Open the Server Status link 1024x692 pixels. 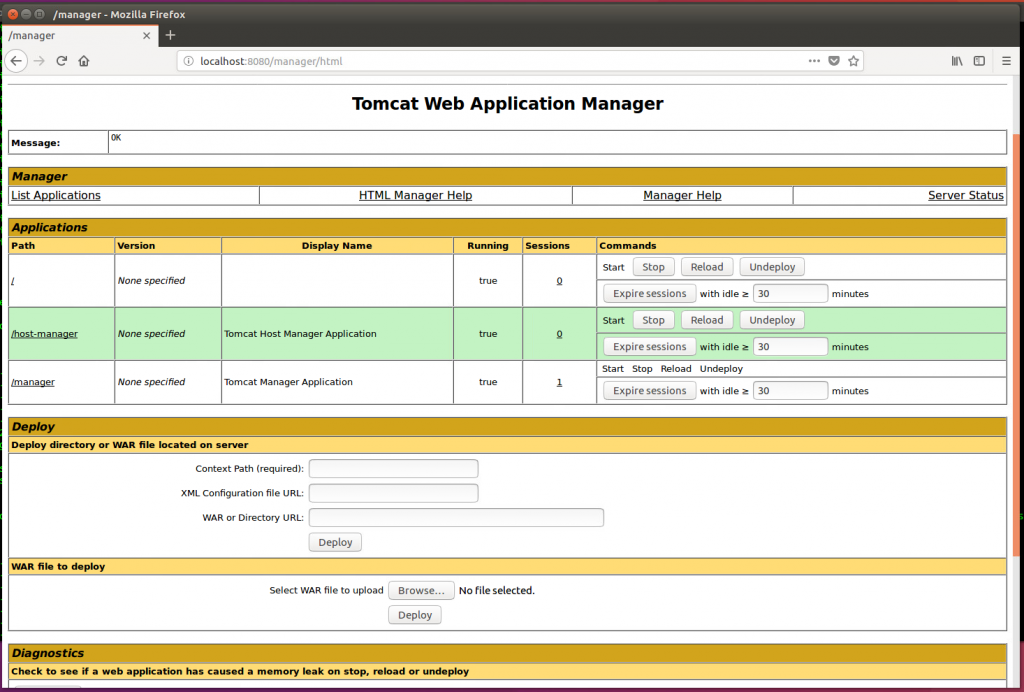point(965,196)
